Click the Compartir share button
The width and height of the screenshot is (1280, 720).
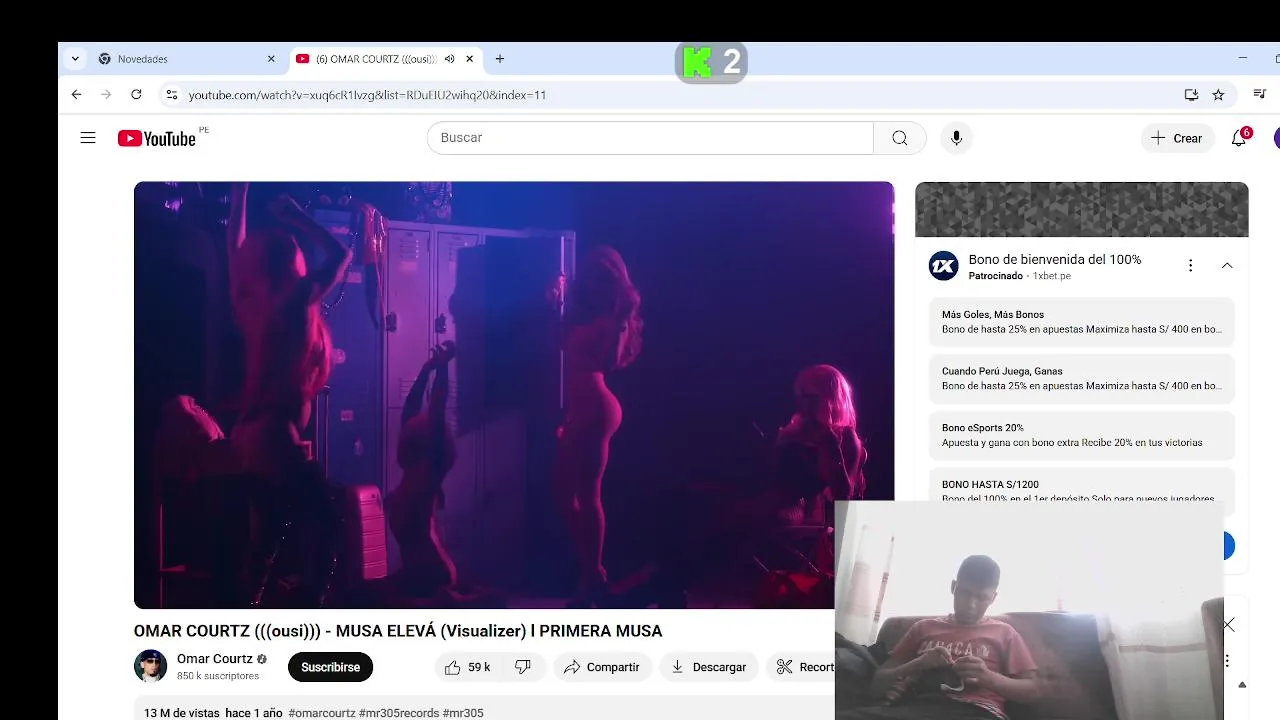(602, 667)
